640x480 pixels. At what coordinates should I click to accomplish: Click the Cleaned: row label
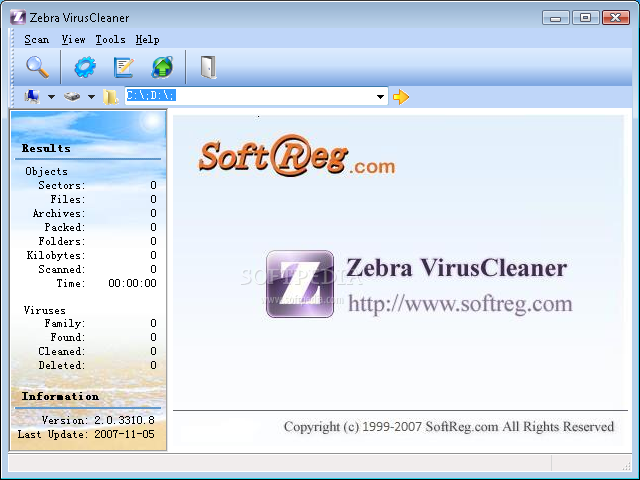tap(62, 351)
